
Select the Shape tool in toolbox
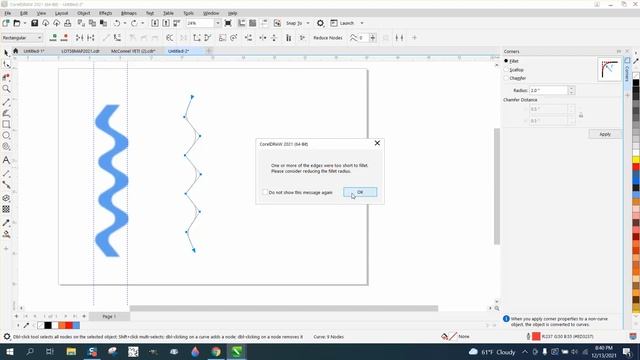coord(7,64)
